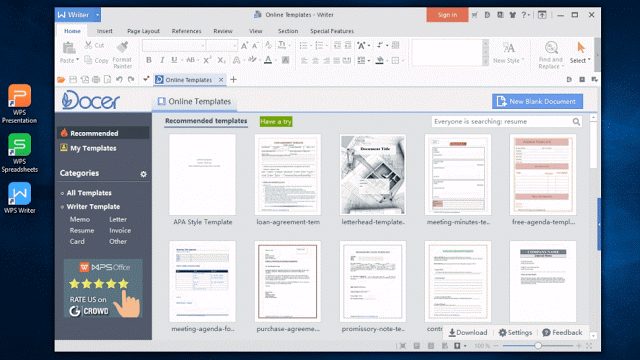
Task: Open Settings in the bottom bar
Action: point(515,333)
